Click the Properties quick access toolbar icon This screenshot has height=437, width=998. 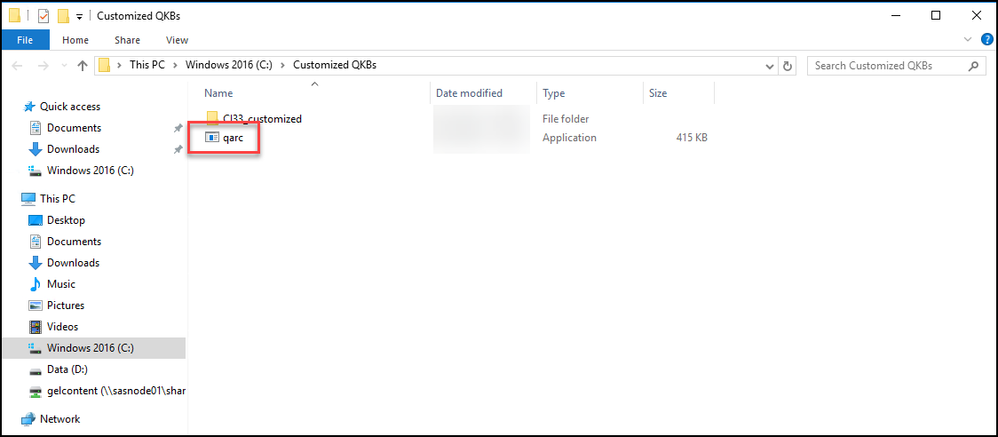point(44,16)
